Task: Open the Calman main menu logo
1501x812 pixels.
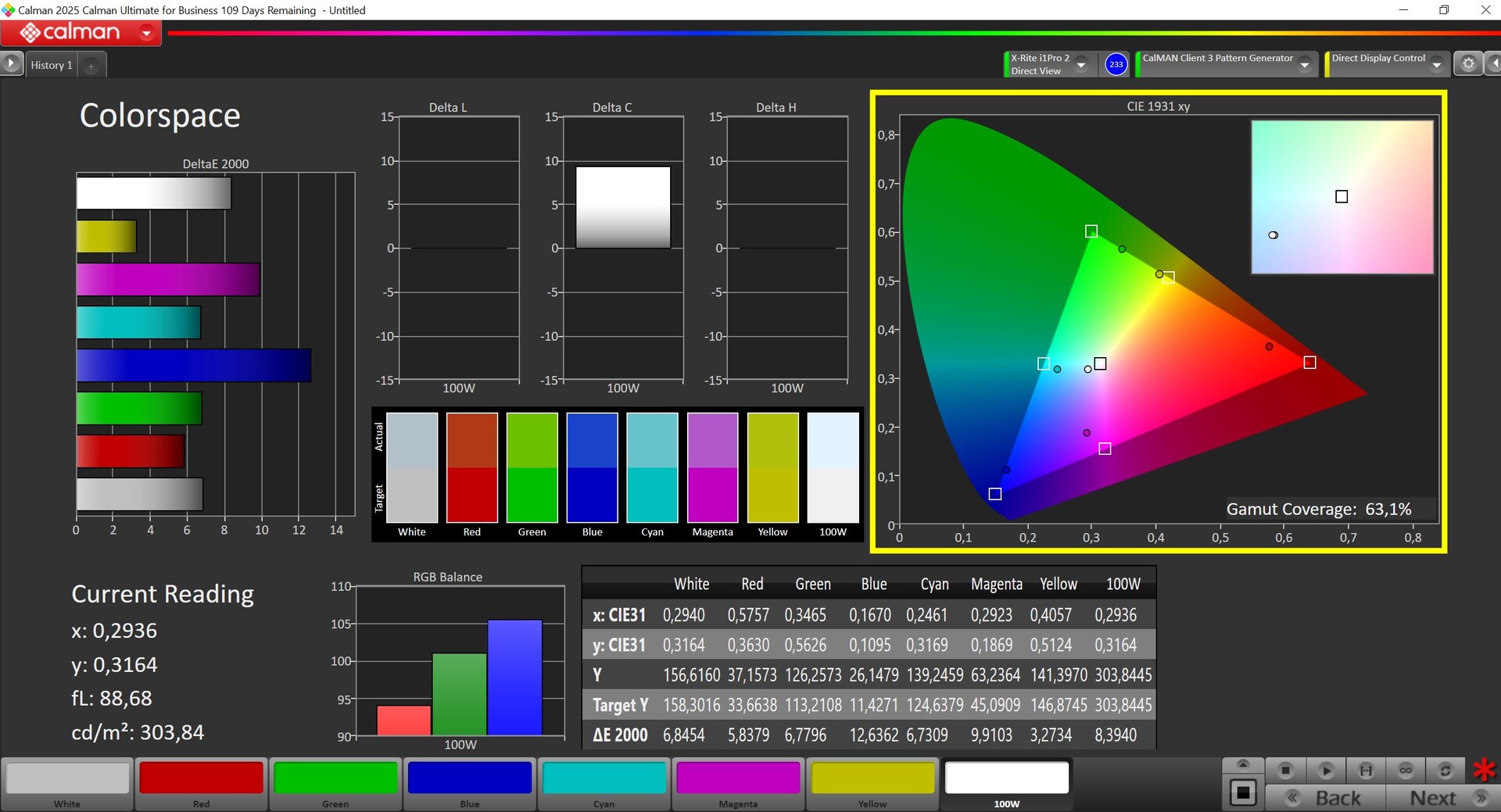Action: point(70,33)
